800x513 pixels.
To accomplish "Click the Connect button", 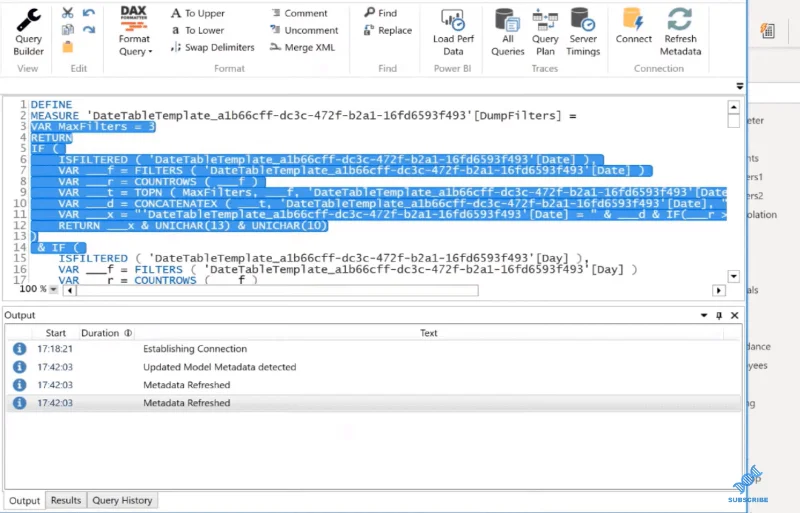I will [633, 26].
